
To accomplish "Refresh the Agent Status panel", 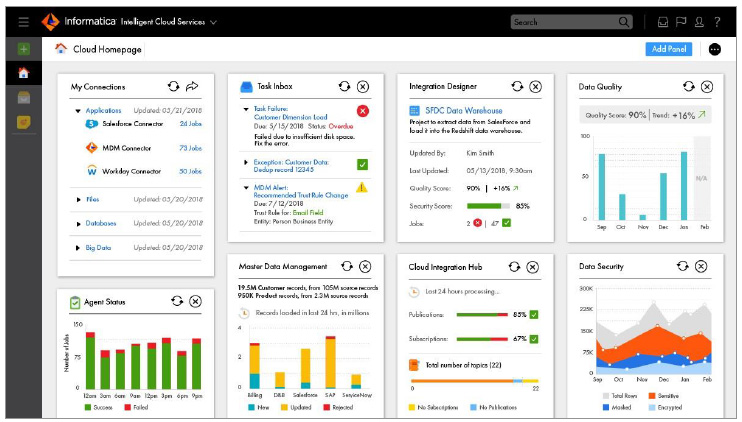I will click(177, 301).
